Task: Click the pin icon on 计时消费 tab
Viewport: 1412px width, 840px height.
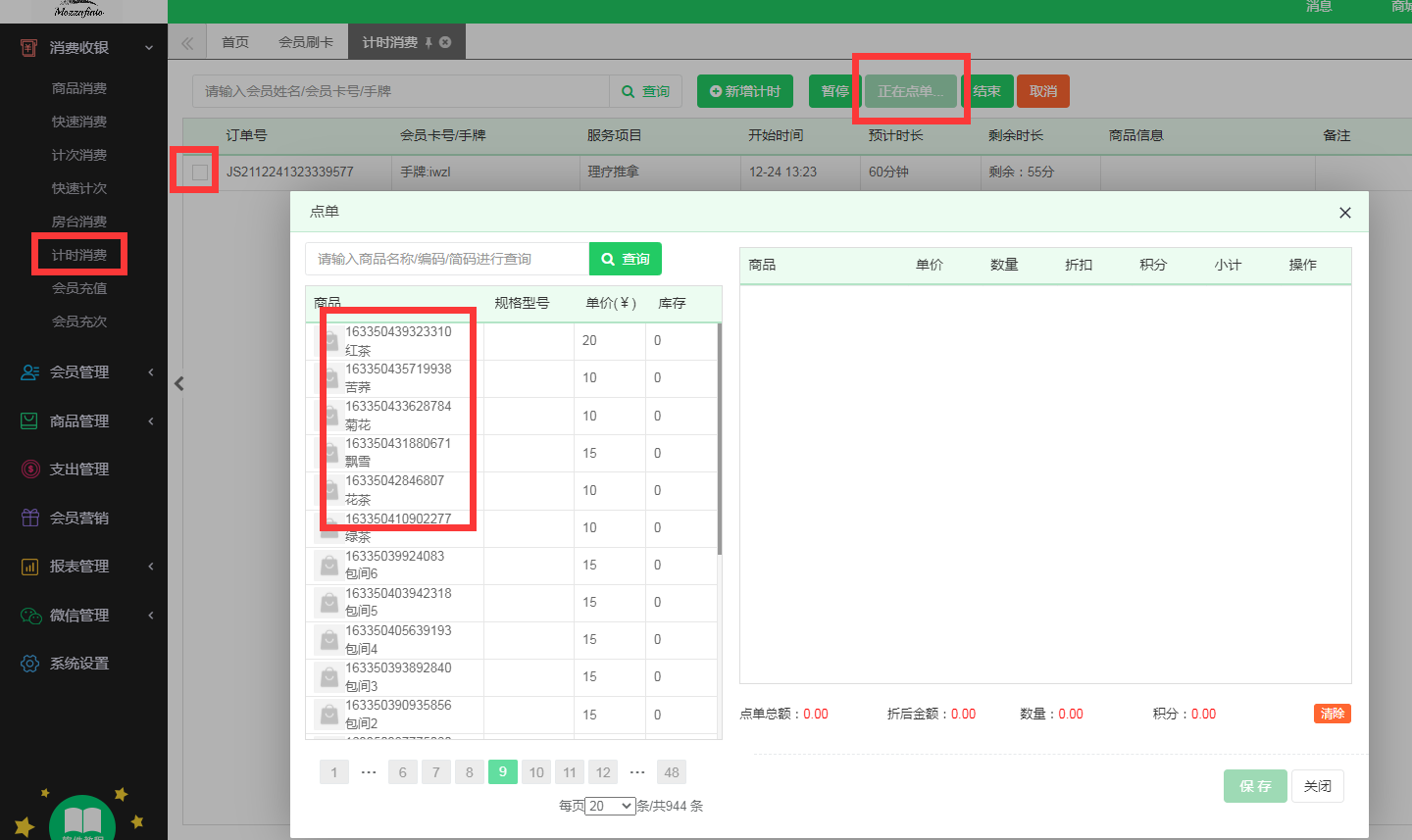Action: [429, 43]
